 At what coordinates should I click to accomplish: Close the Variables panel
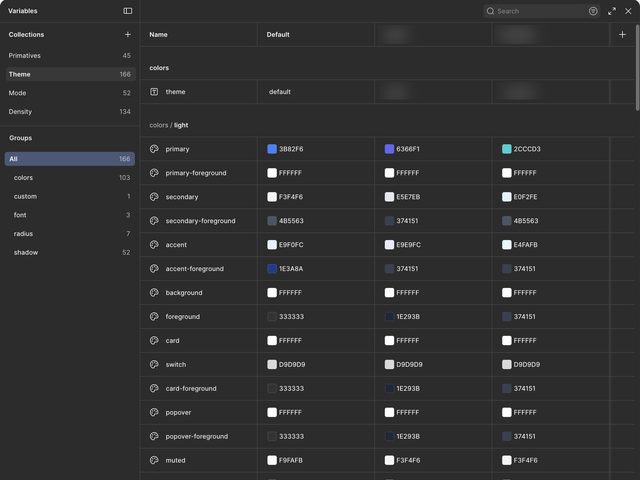(x=628, y=11)
